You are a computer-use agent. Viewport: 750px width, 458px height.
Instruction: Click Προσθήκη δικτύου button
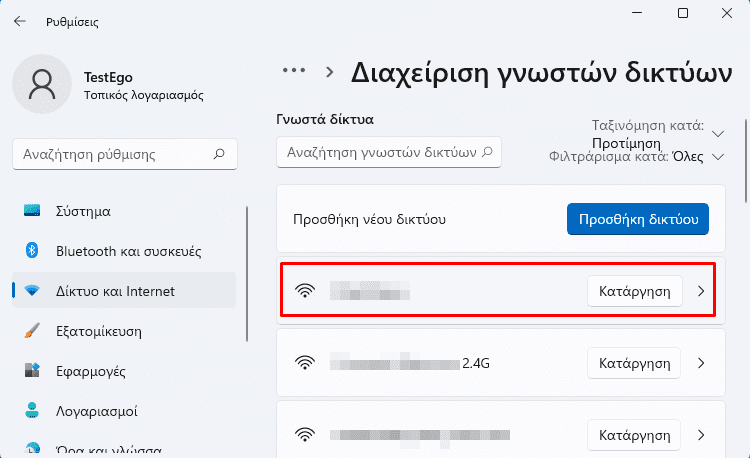[638, 219]
